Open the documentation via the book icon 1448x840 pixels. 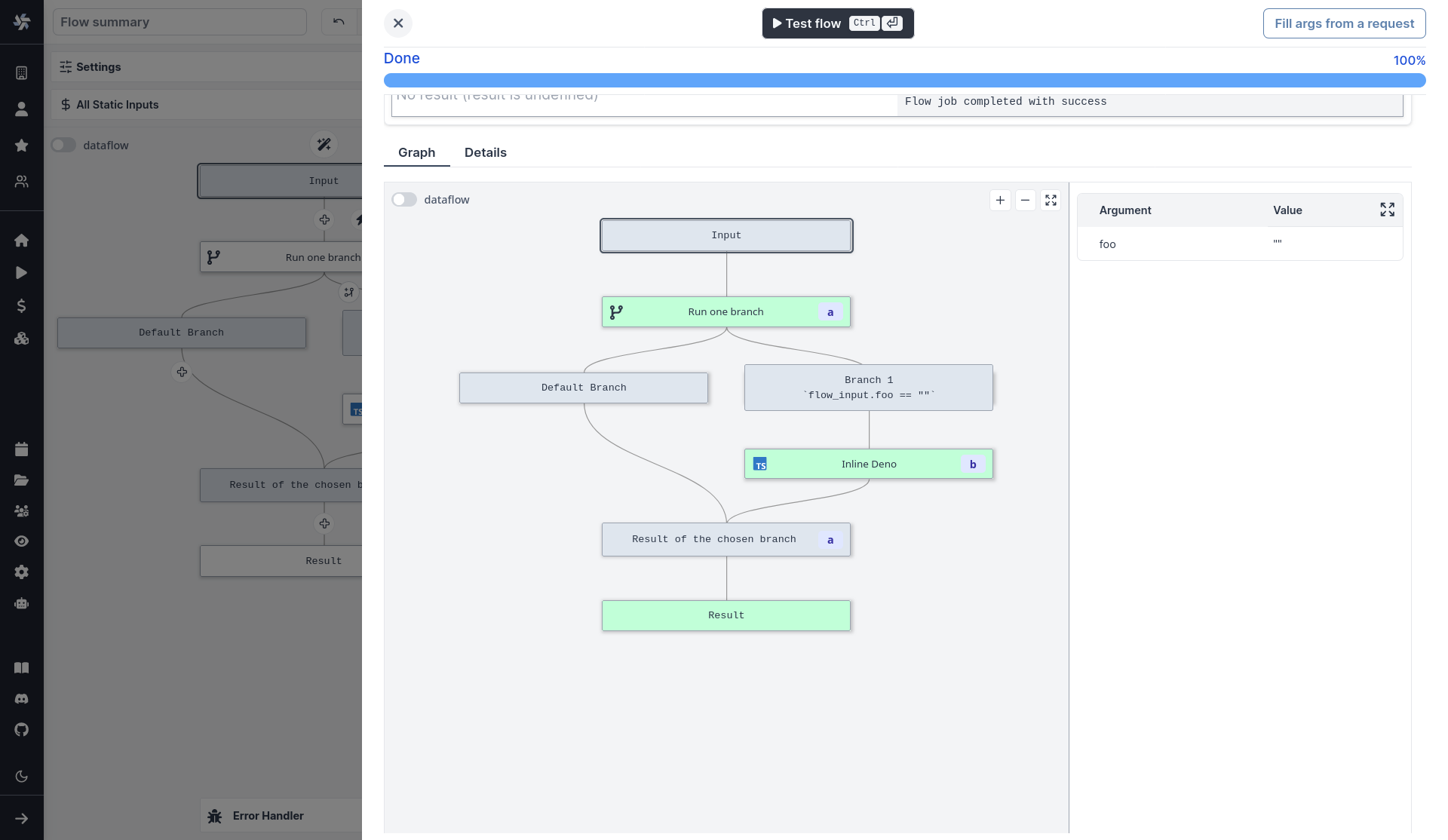[22, 667]
